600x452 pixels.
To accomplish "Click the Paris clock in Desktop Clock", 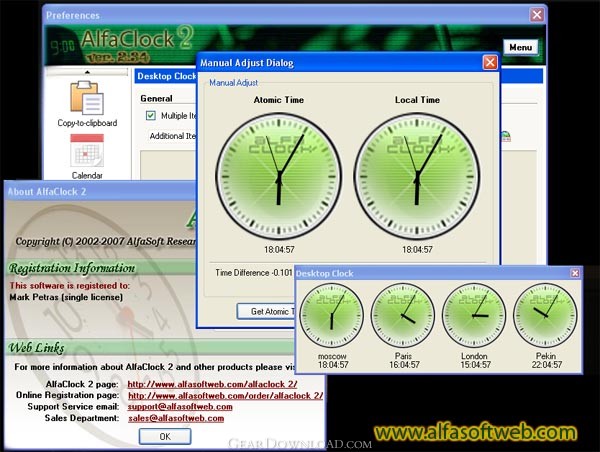I will [403, 316].
